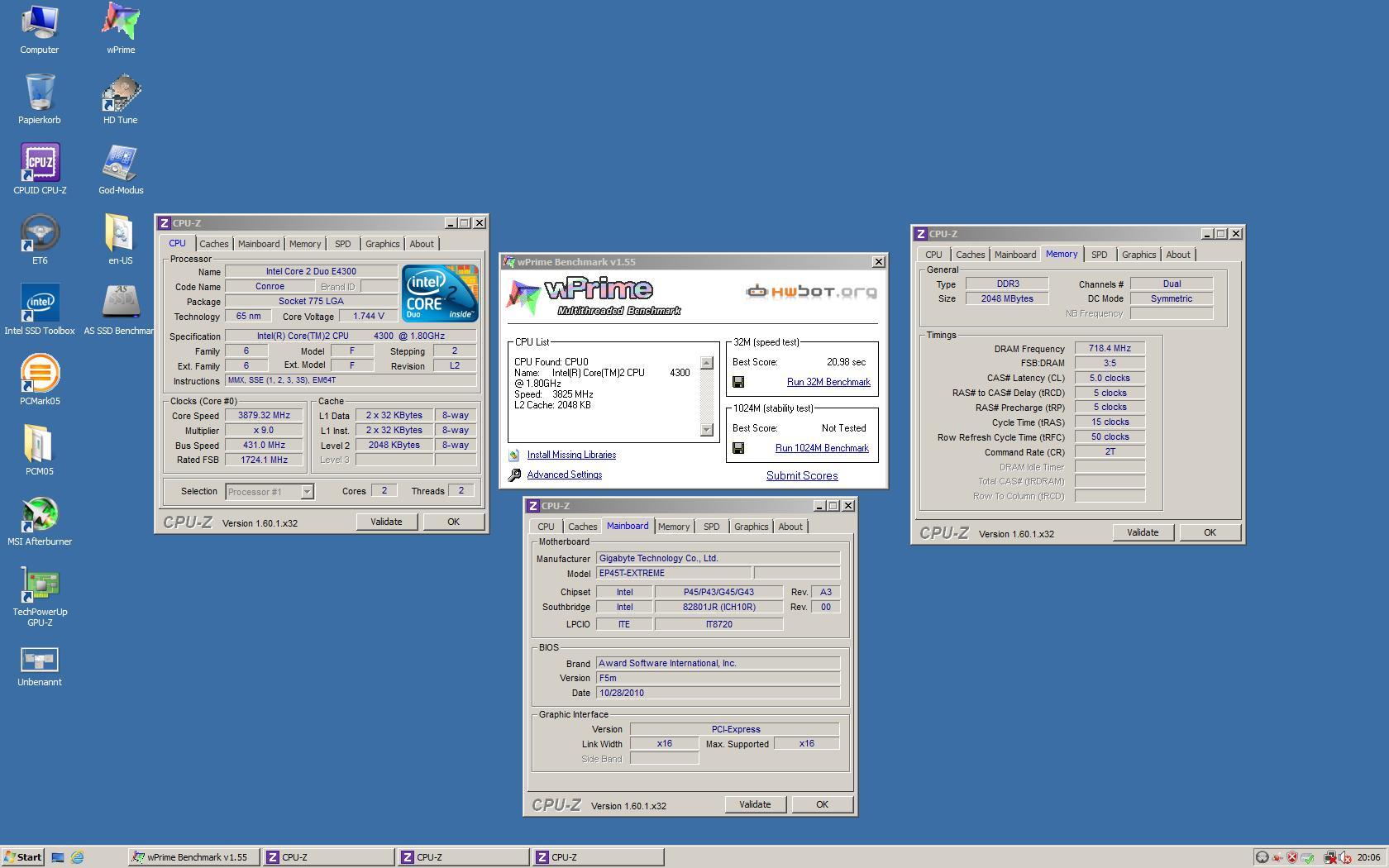The height and width of the screenshot is (868, 1389).
Task: Click the Submit Scores link
Action: pyautogui.click(x=802, y=475)
